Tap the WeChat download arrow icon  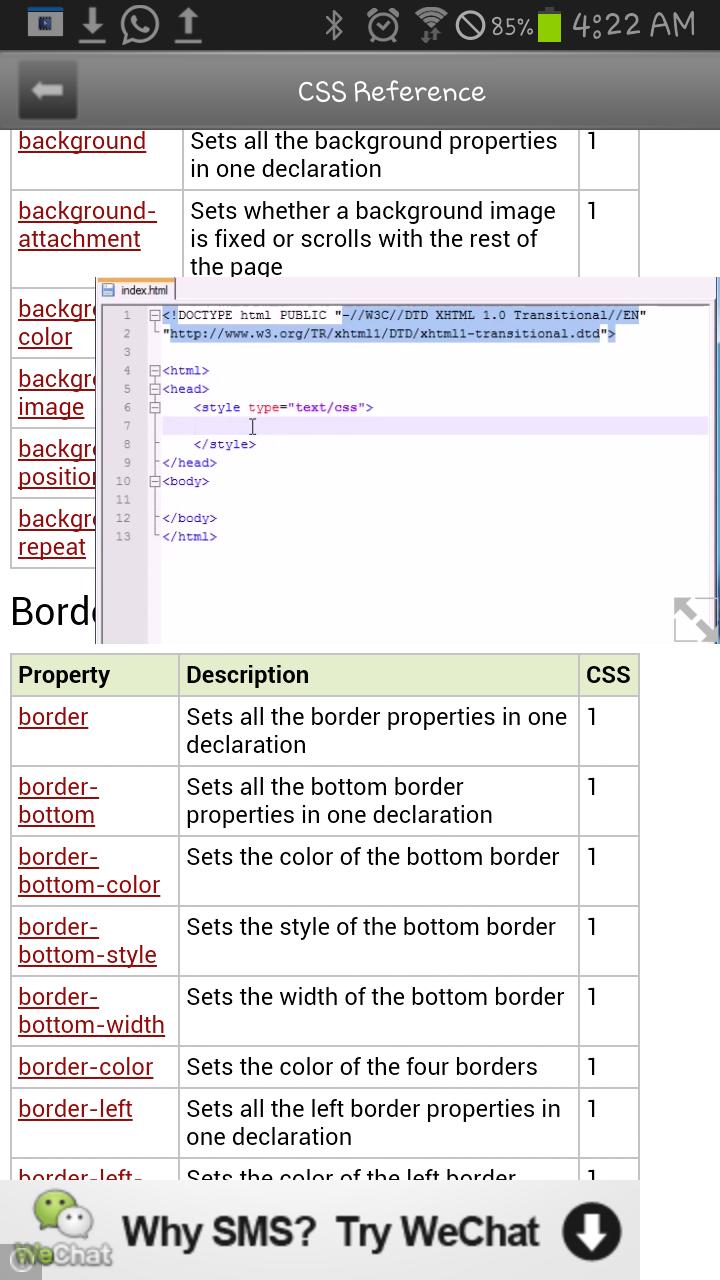click(591, 1232)
